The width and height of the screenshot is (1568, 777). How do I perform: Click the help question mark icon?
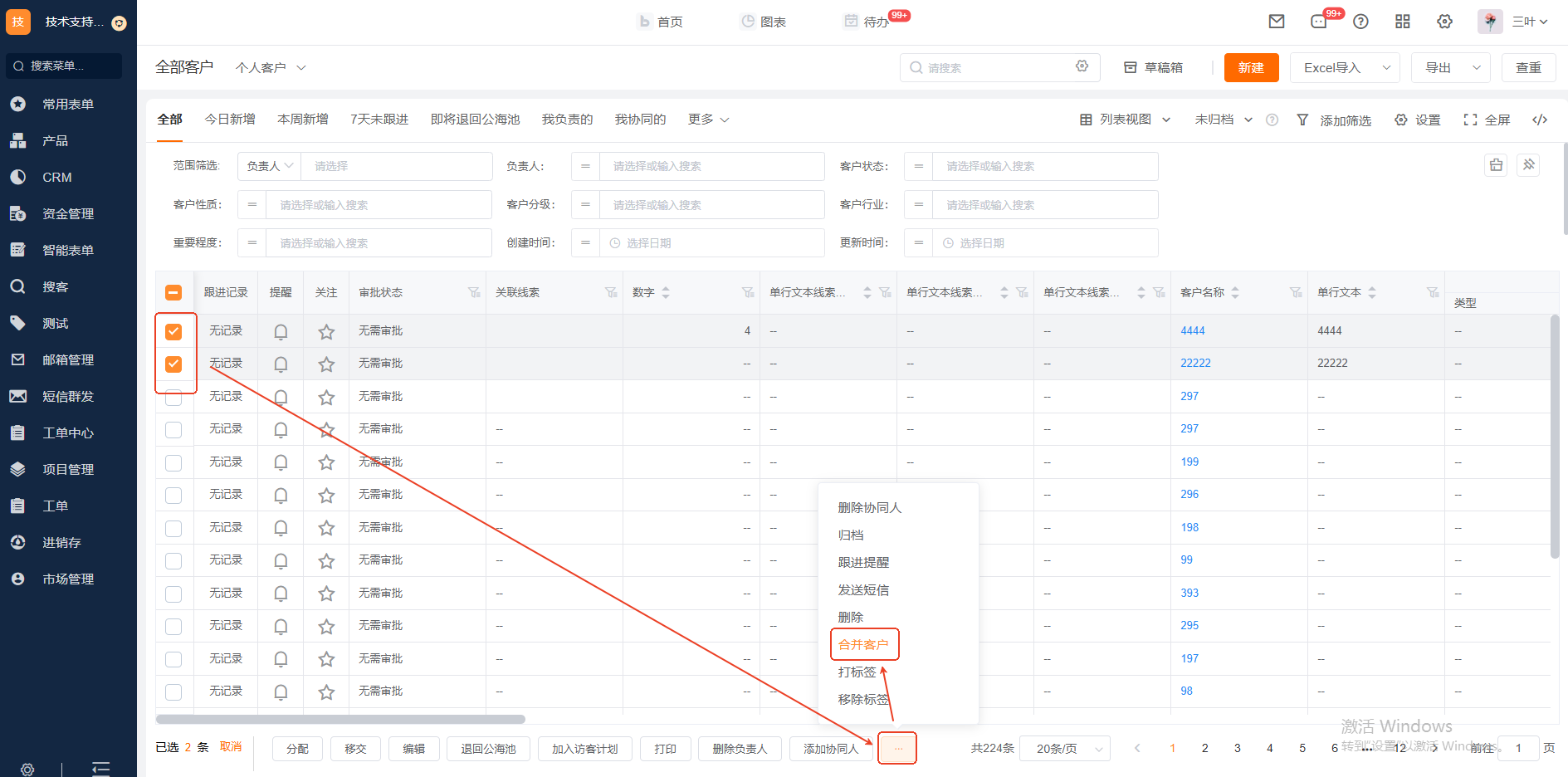[x=1360, y=22]
